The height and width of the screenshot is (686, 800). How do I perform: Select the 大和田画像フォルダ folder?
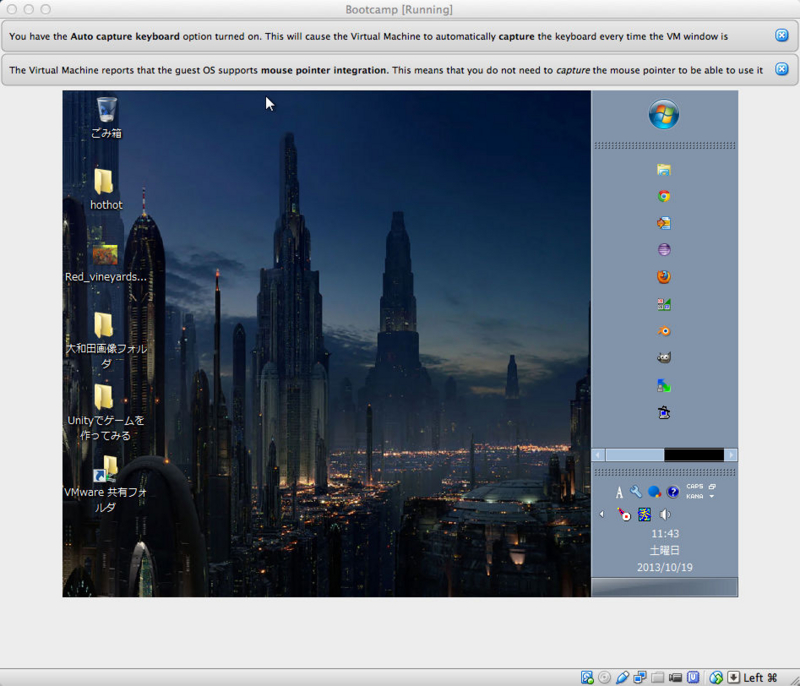pyautogui.click(x=106, y=341)
